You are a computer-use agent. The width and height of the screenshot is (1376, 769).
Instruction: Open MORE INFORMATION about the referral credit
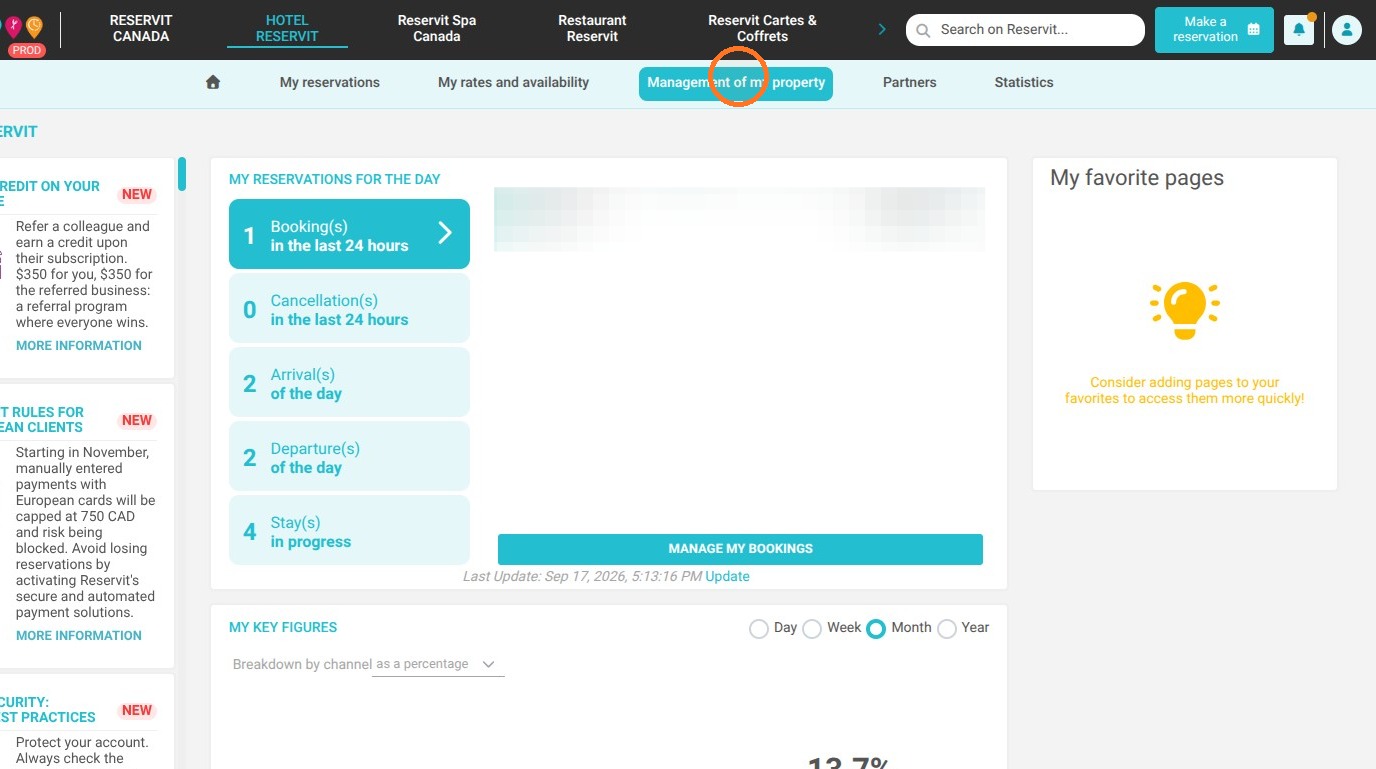coord(79,346)
